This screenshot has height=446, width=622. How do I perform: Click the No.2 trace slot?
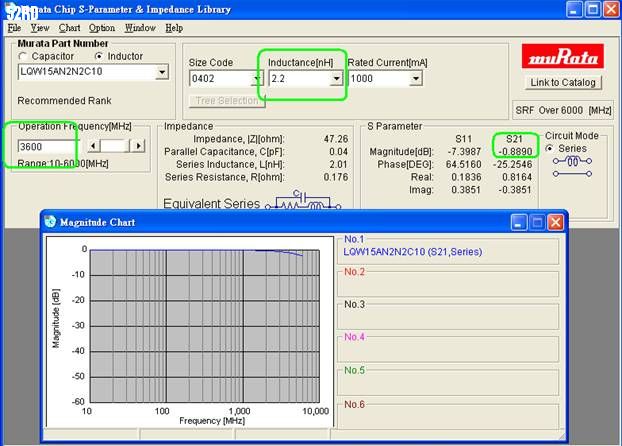tap(448, 283)
